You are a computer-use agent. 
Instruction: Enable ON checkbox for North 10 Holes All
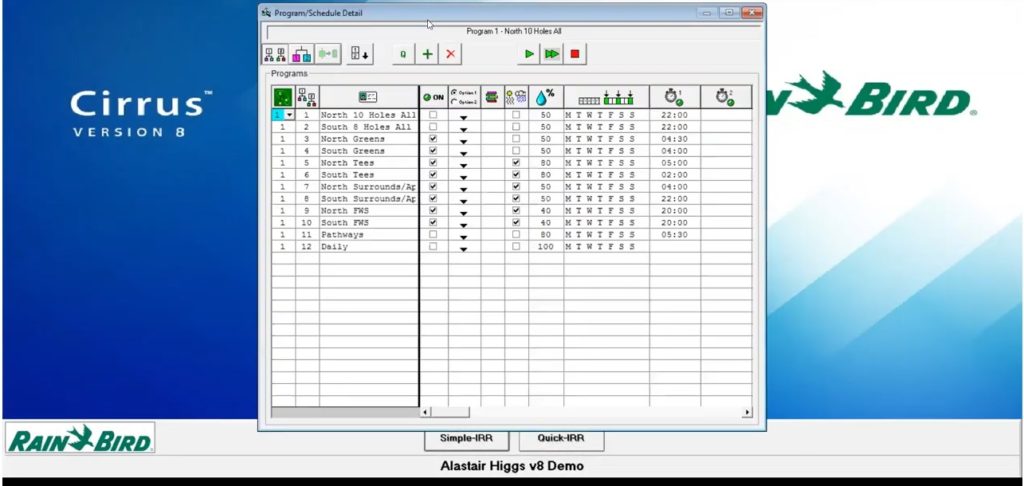coord(433,115)
